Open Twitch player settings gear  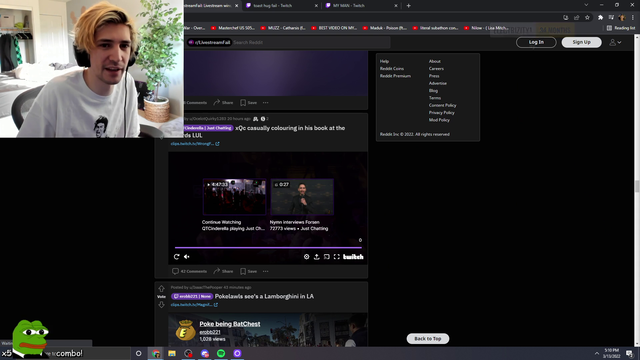[x=306, y=257]
